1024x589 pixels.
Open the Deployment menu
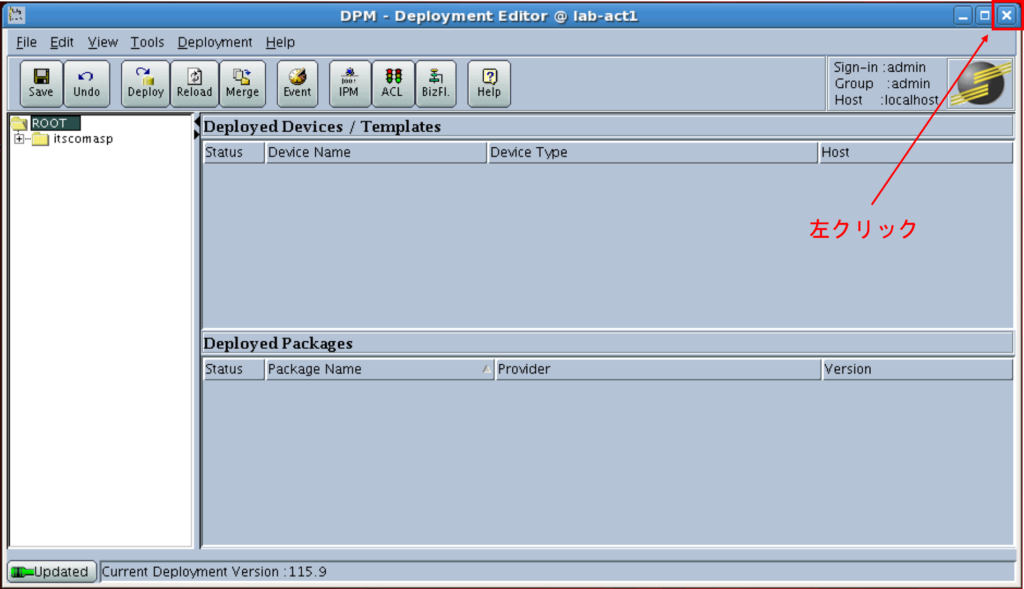point(215,42)
